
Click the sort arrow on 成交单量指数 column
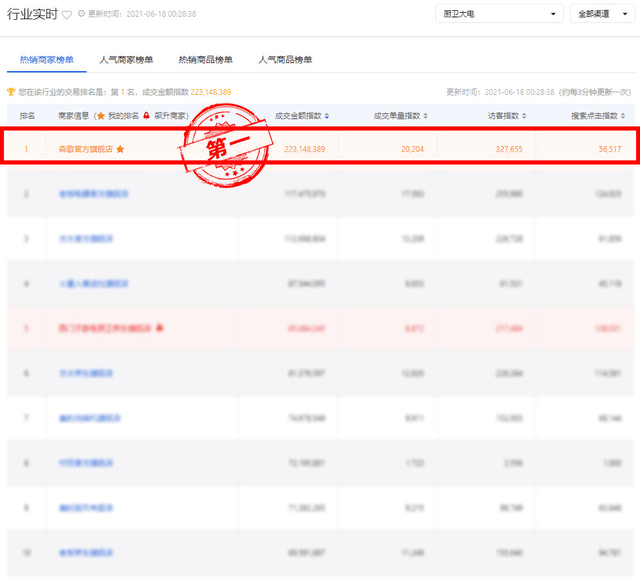click(428, 116)
